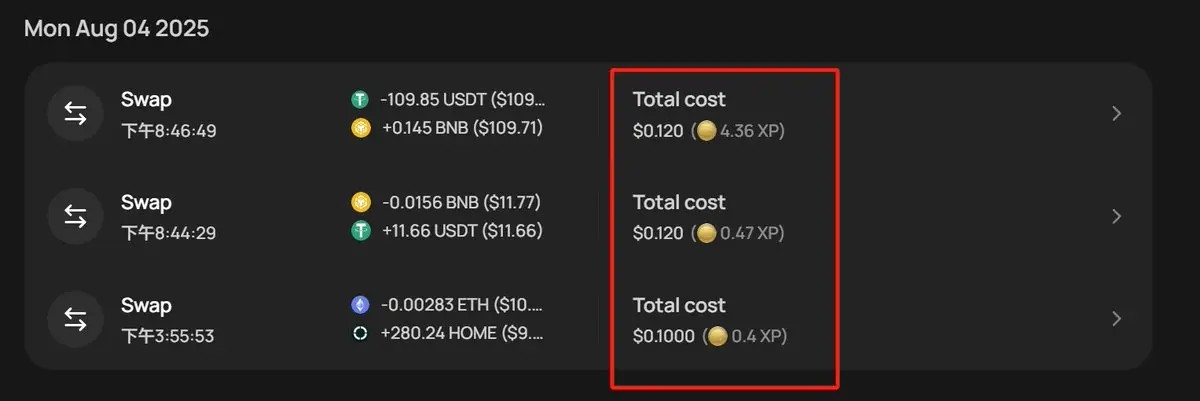The height and width of the screenshot is (401, 1200).
Task: Click the swap arrows icon at 下午3:55:53
Action: point(75,319)
